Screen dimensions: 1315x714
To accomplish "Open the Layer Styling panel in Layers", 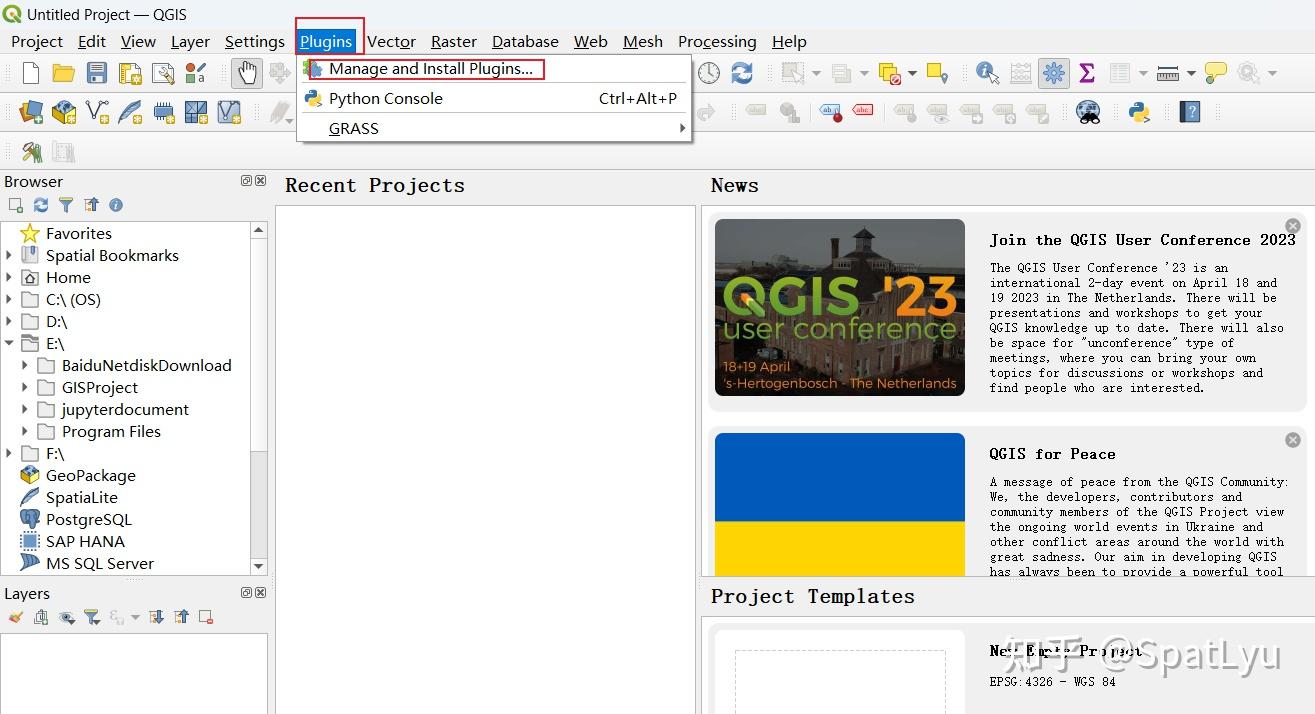I will coord(14,617).
